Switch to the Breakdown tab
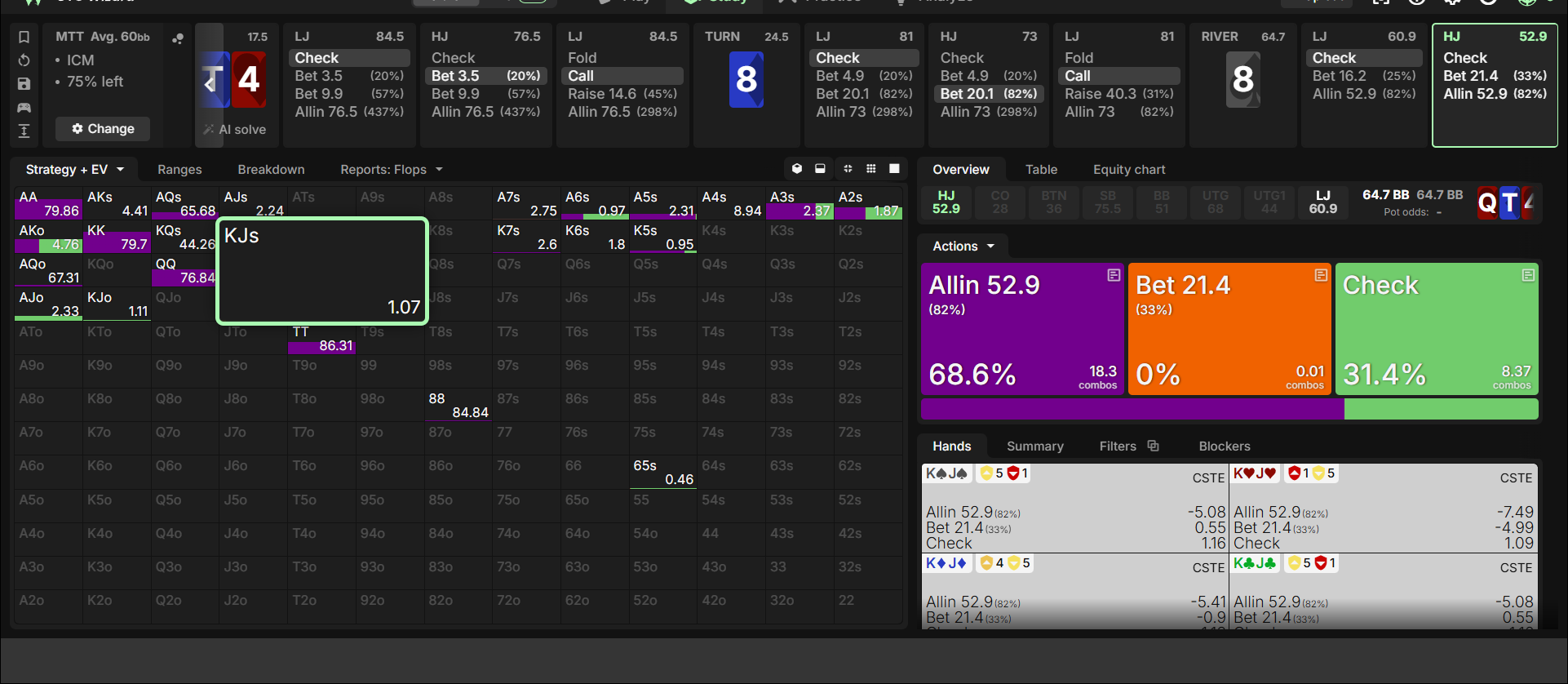Image resolution: width=1568 pixels, height=684 pixels. point(271,170)
